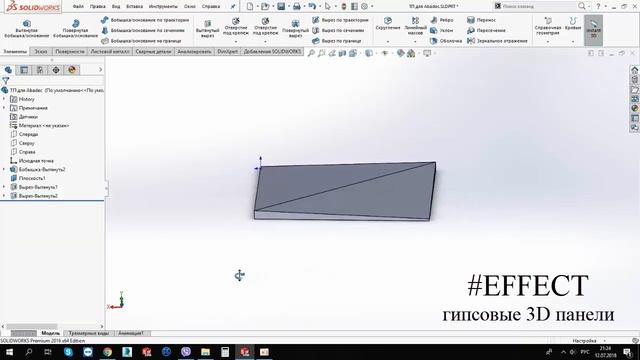Screen dimensions: 640x360
Task: Expand the Вырез-Вытянуть1 feature node
Action: (x=4, y=187)
